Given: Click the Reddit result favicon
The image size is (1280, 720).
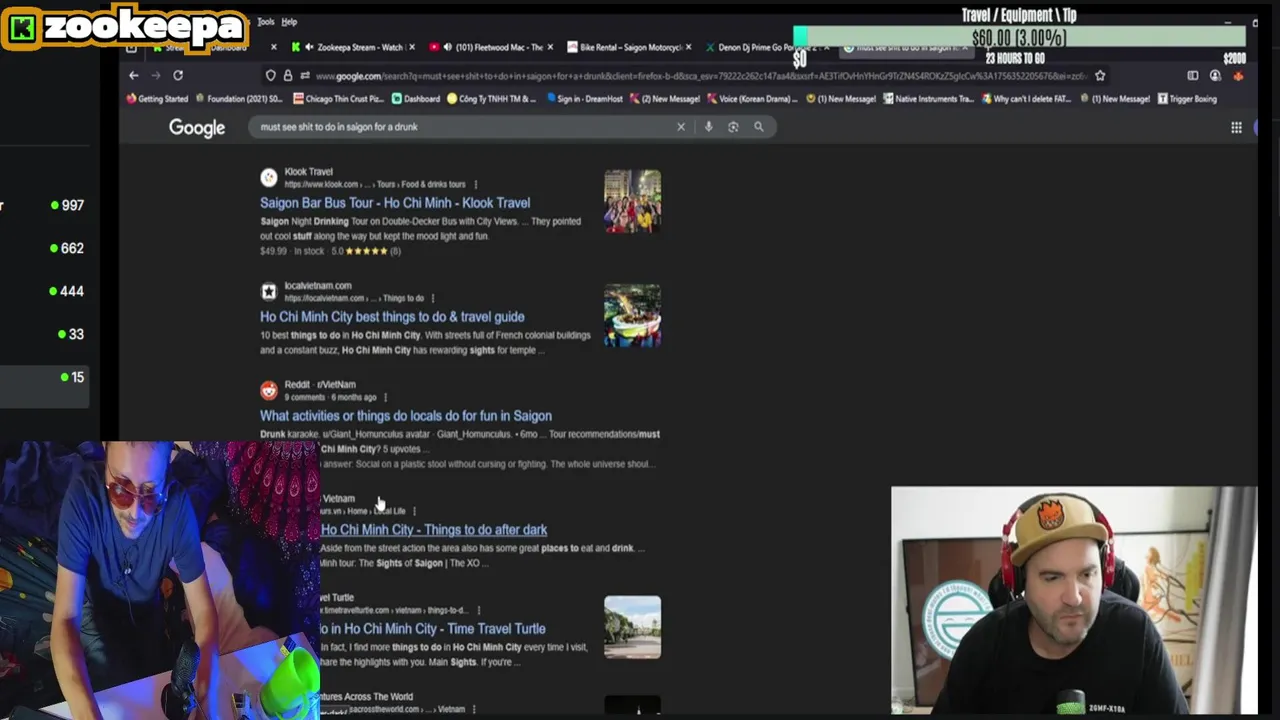Looking at the screenshot, I should (269, 390).
